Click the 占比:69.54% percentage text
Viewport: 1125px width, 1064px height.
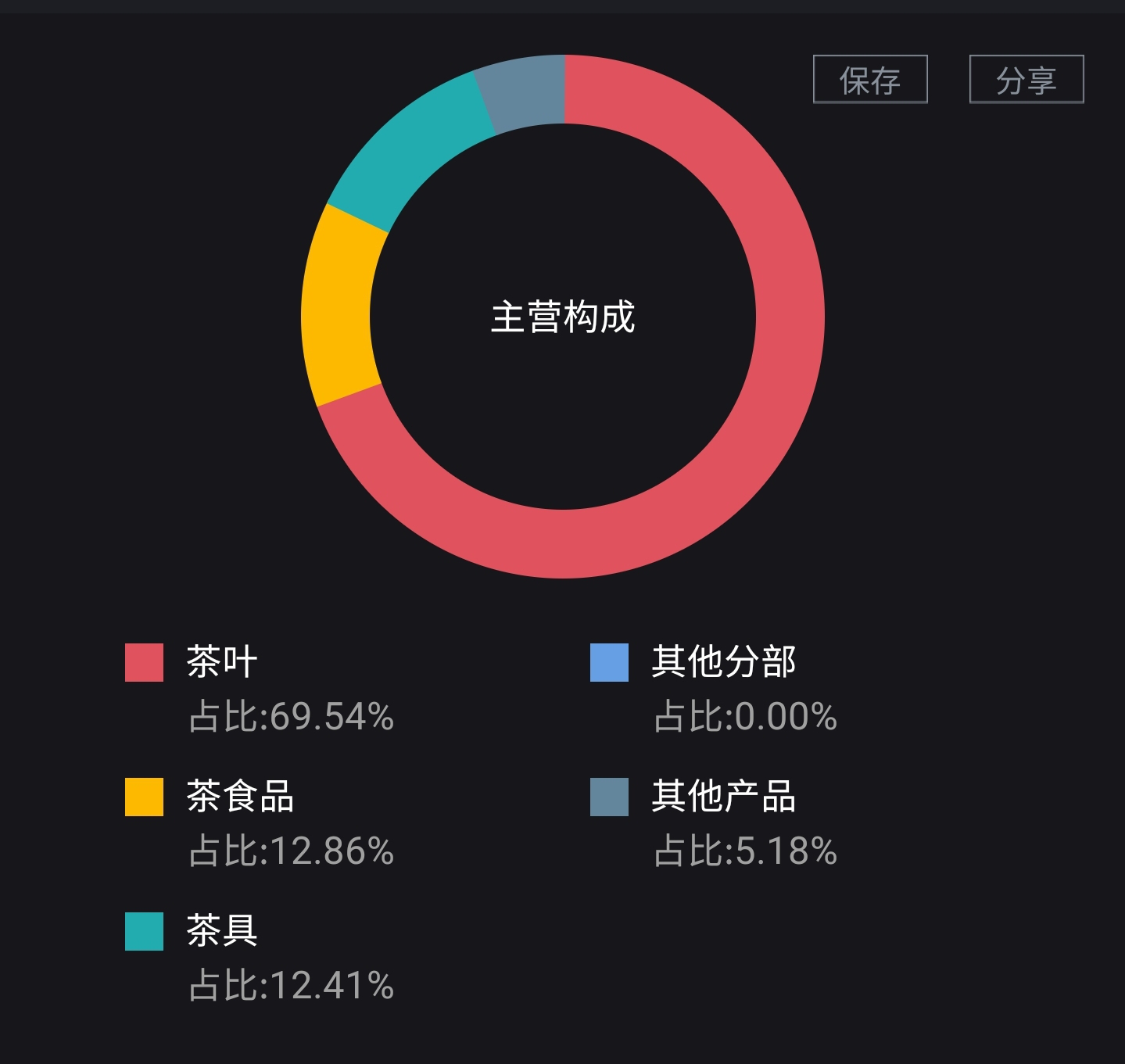tap(291, 717)
